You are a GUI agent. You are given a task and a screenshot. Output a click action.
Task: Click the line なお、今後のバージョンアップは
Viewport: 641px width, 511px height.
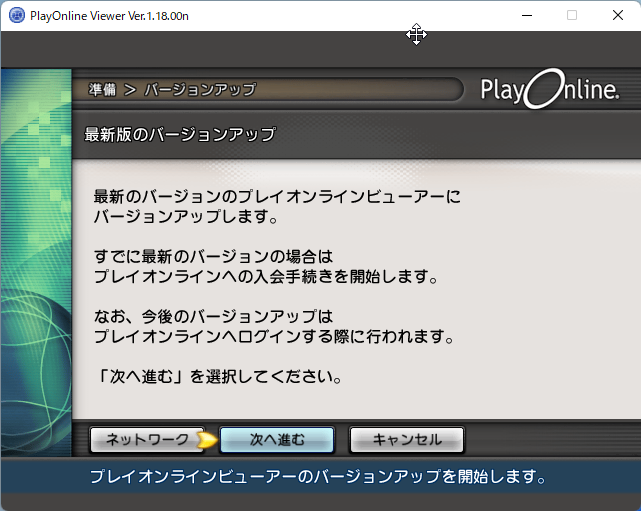(213, 316)
